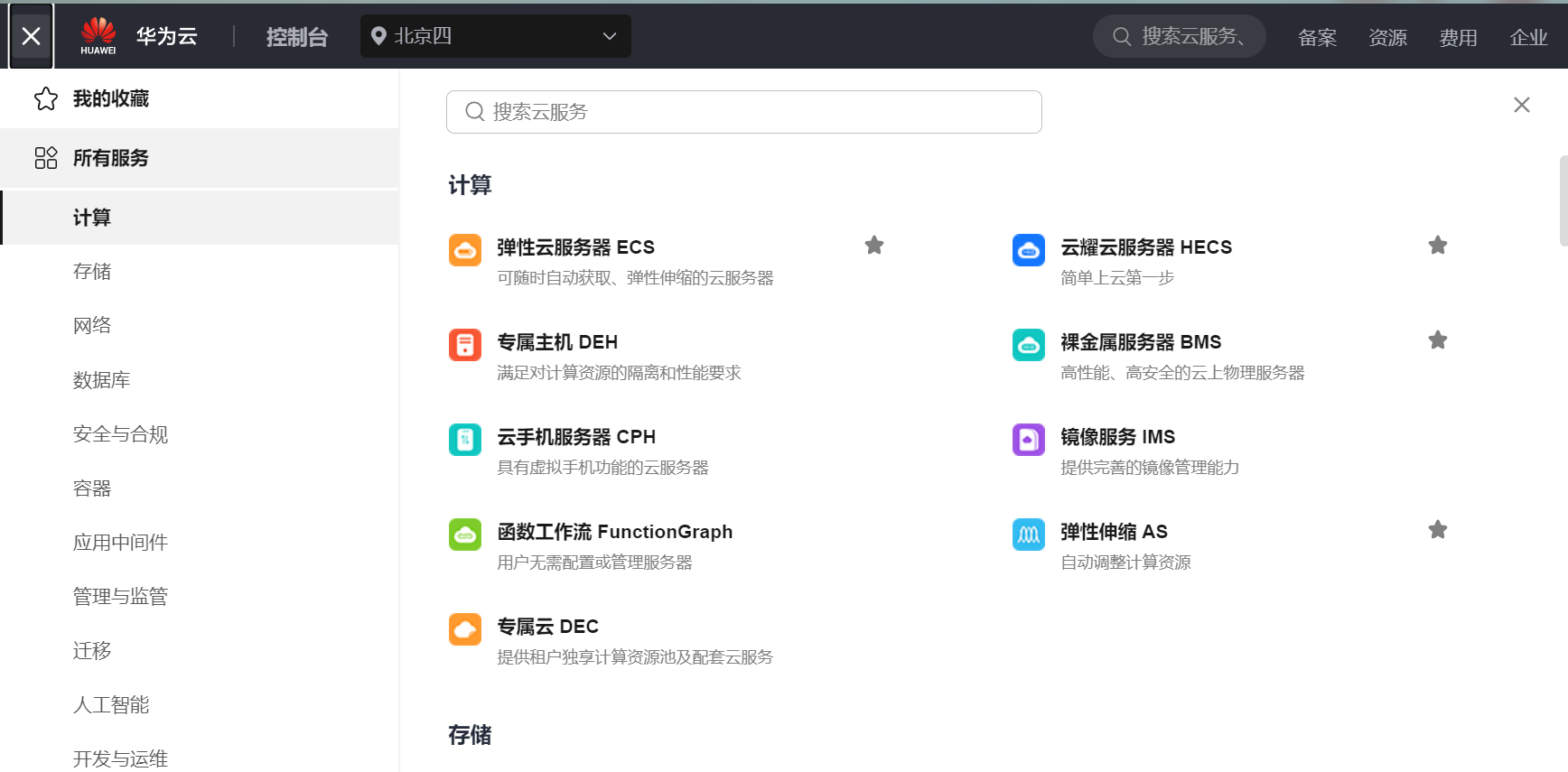Close the service list menu
This screenshot has width=1568, height=772.
click(x=31, y=36)
